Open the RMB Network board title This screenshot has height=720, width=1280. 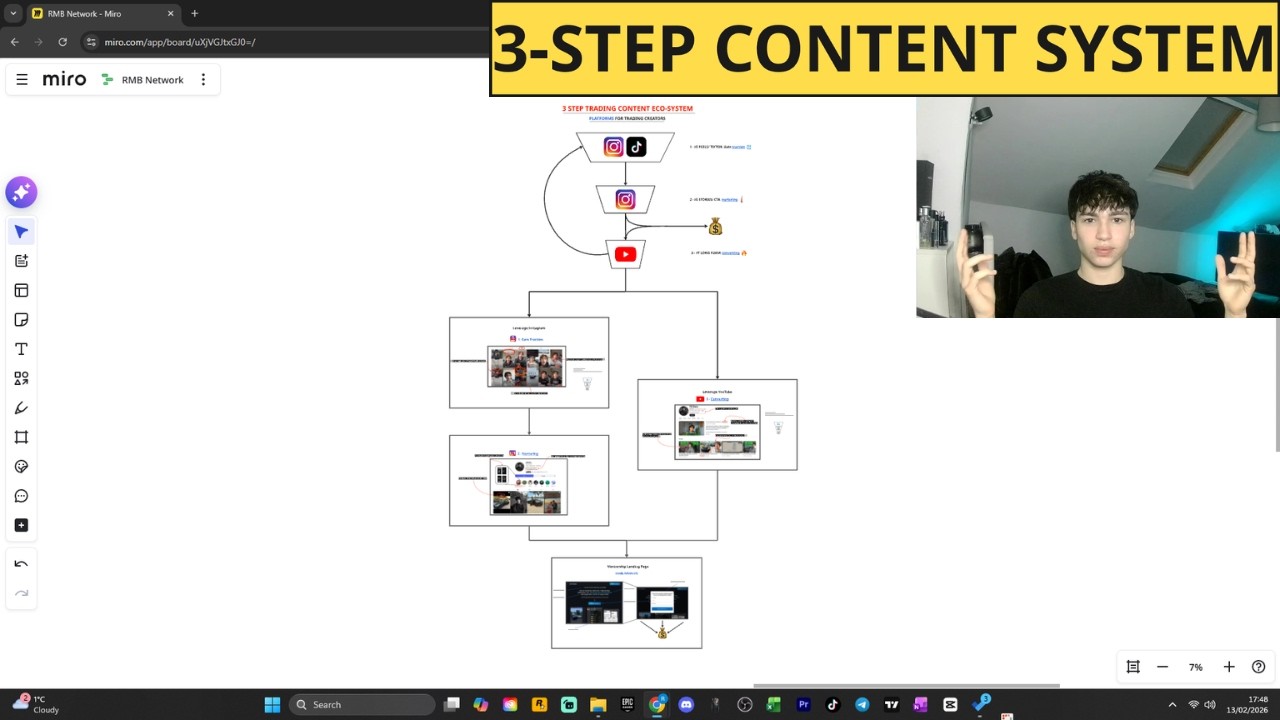[x=152, y=80]
